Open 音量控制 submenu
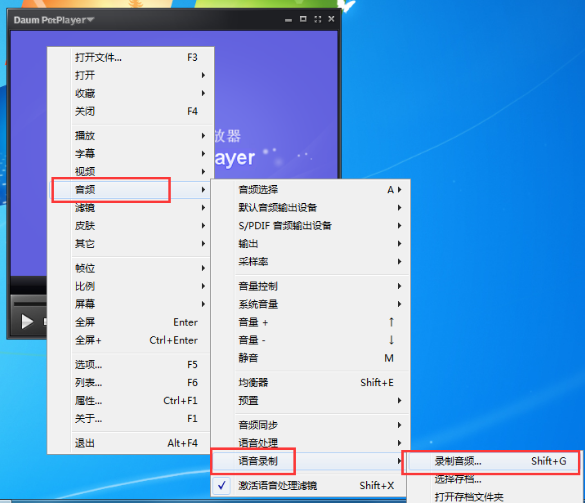Screen dimensions: 585x504 pos(311,286)
